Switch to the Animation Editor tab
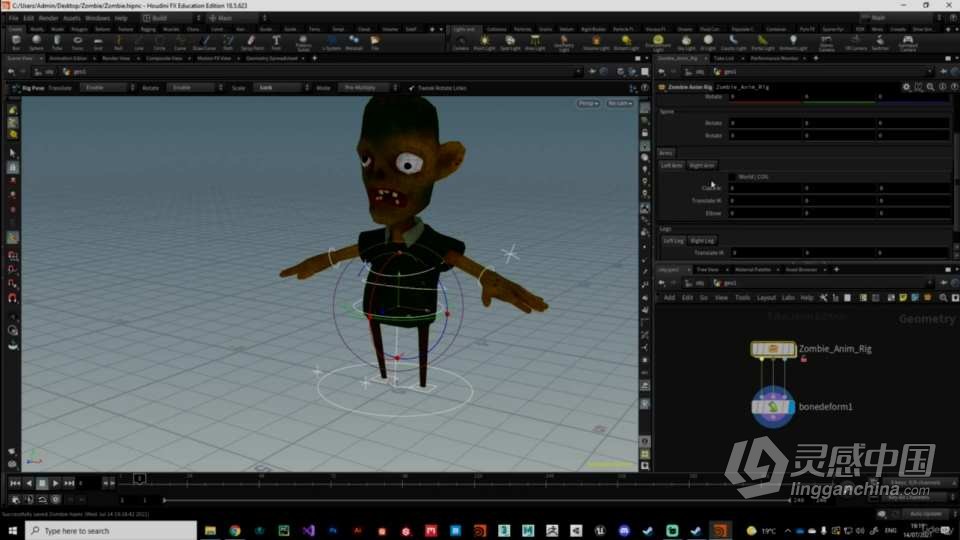960x540 pixels. pos(69,58)
